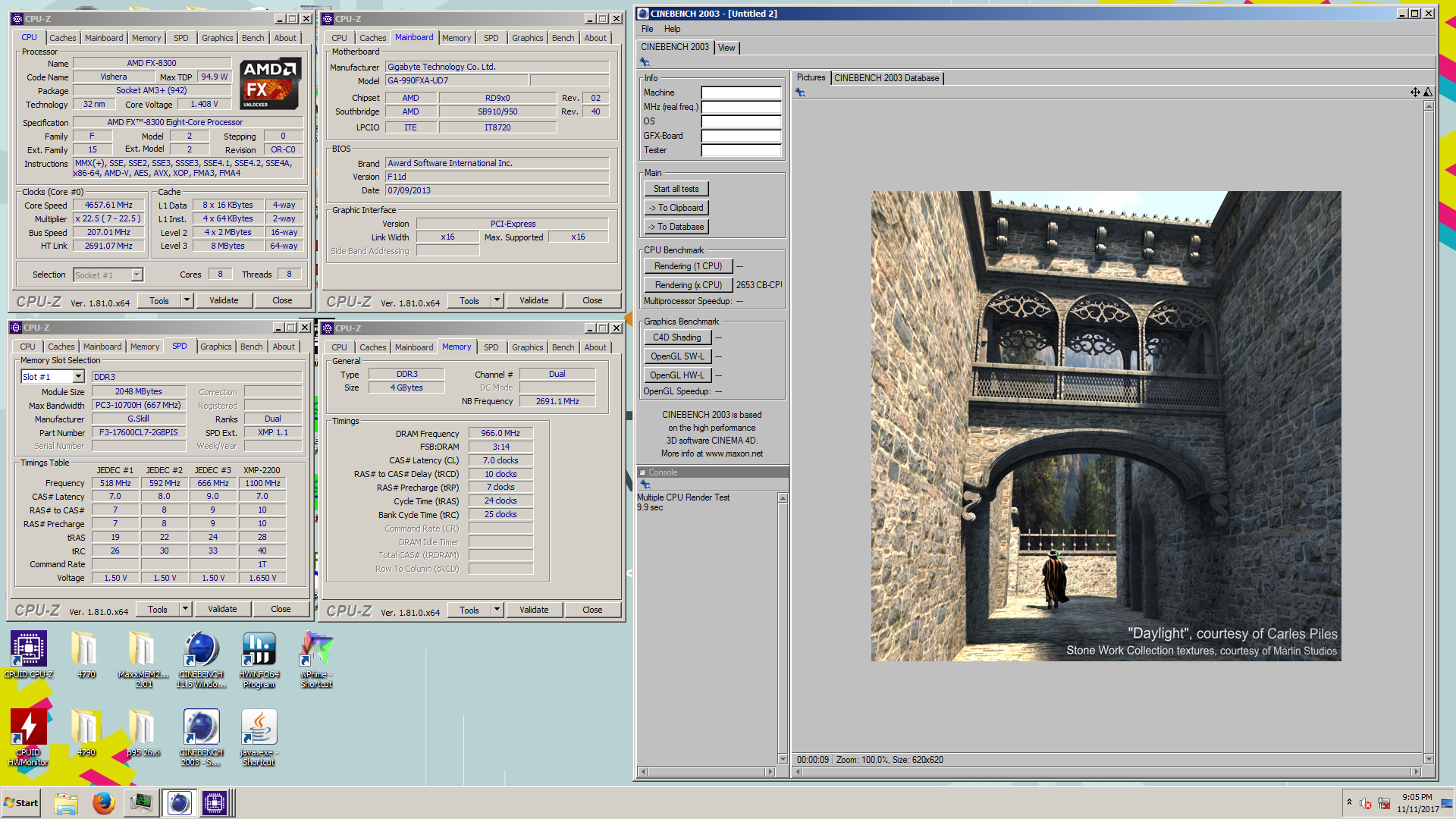Click the network tray icon
The width and height of the screenshot is (1456, 819).
(1384, 803)
